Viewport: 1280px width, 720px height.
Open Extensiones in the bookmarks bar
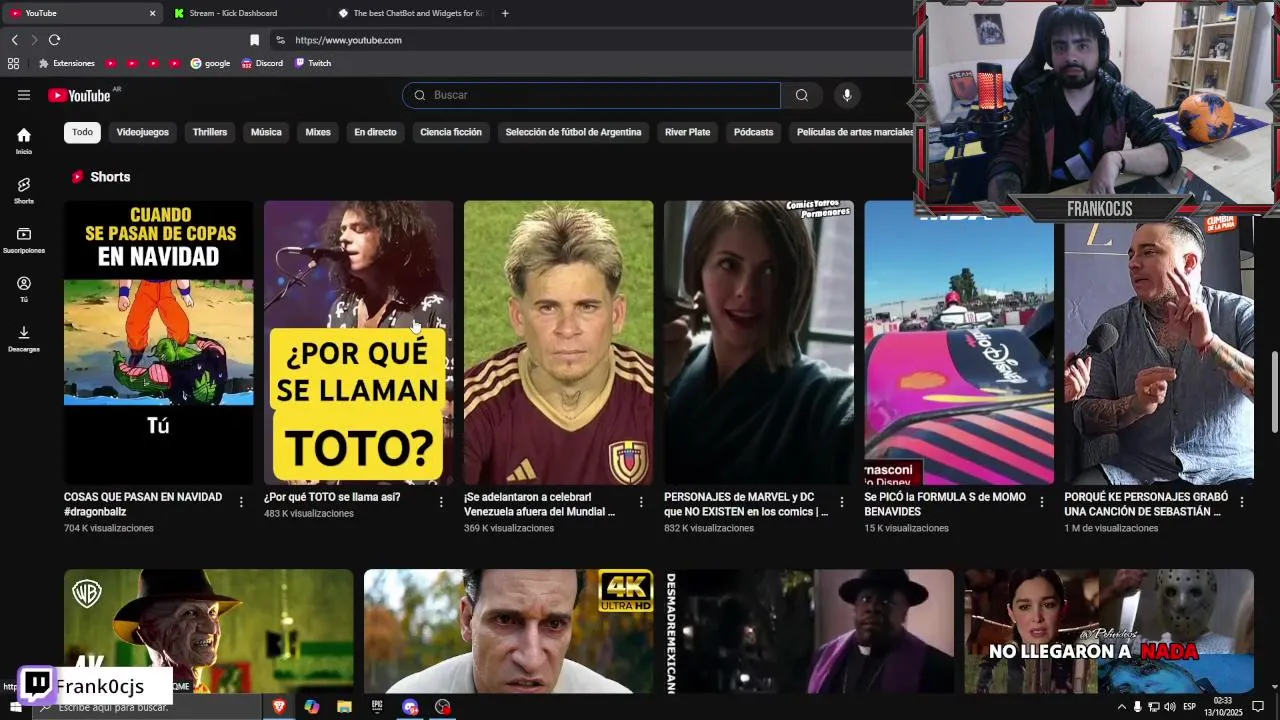click(x=67, y=63)
